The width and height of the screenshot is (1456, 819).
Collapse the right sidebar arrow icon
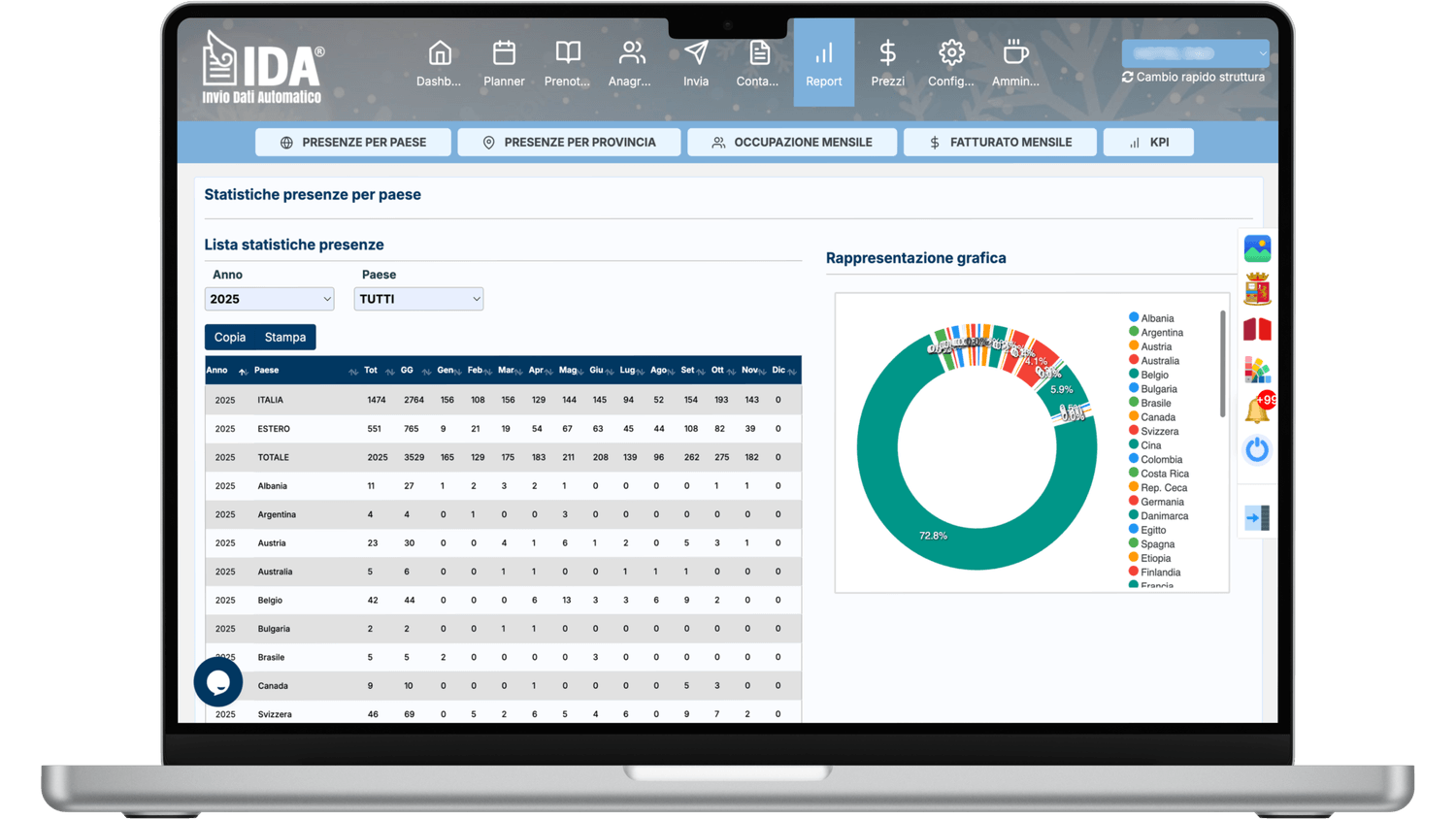pyautogui.click(x=1257, y=518)
